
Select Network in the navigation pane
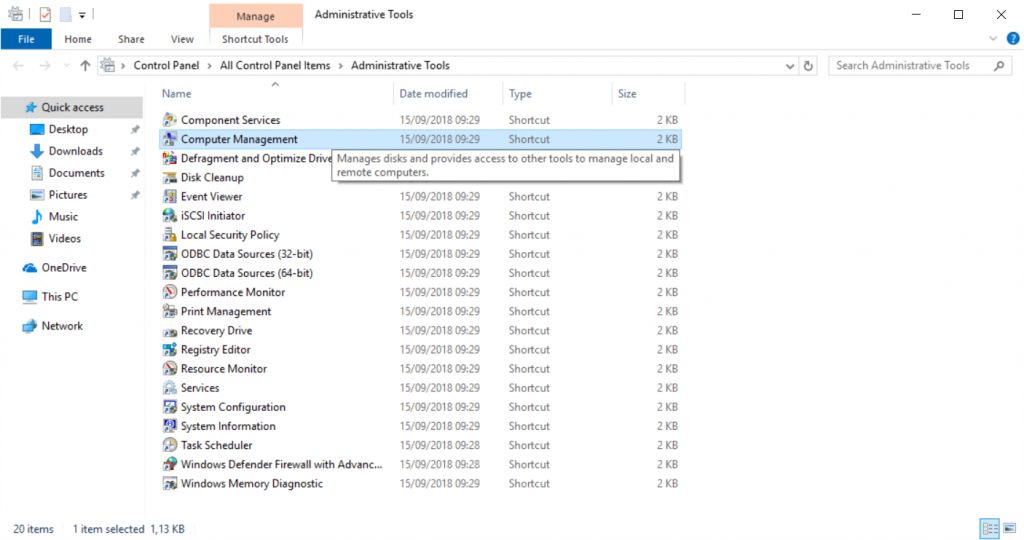click(x=62, y=326)
